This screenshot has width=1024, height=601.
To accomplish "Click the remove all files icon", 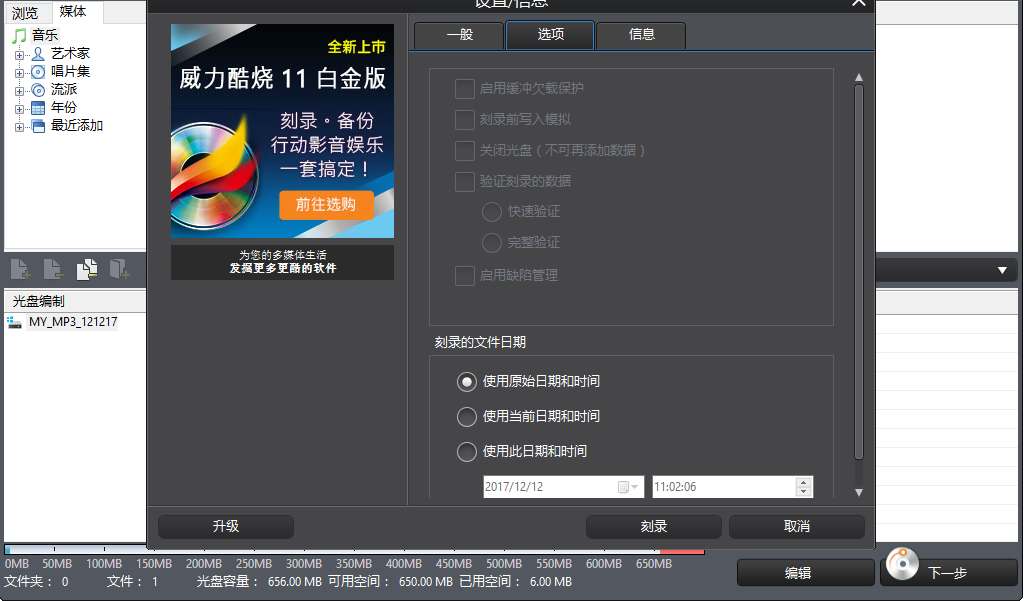I will tap(87, 268).
